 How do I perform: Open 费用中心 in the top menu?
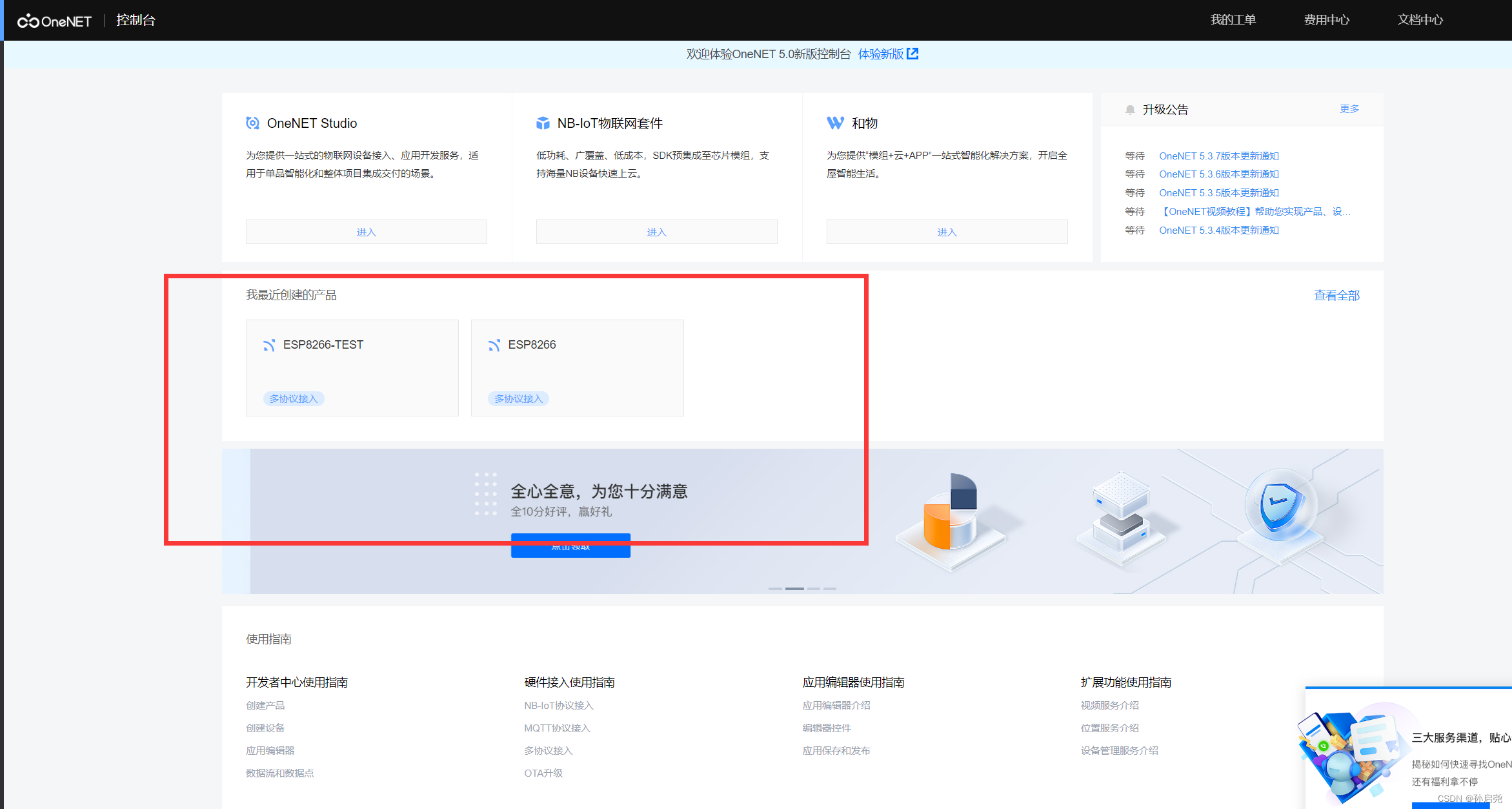tap(1326, 20)
